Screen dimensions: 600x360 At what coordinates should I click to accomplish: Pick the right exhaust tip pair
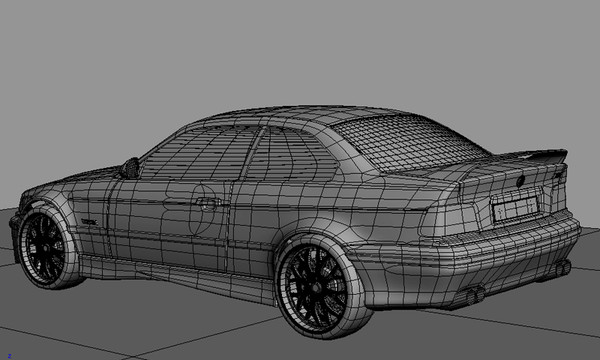point(563,267)
